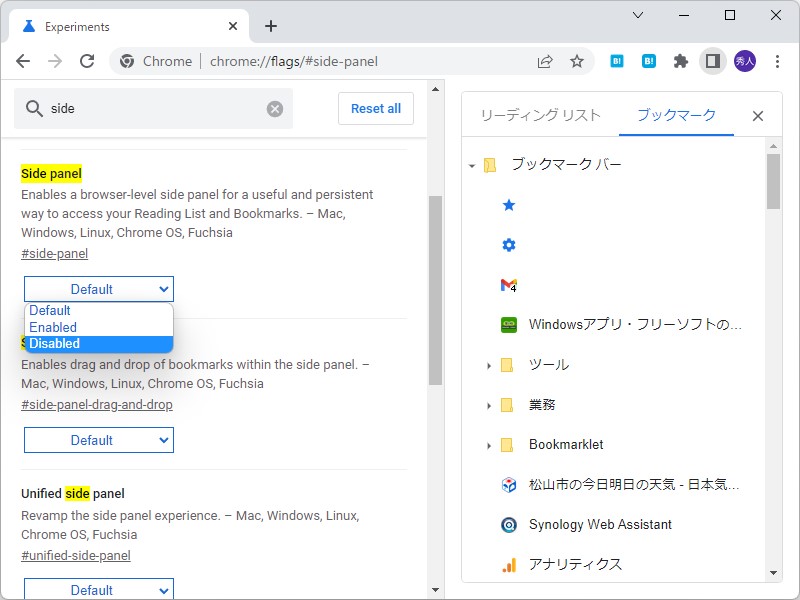Clear the search field with the X button
The height and width of the screenshot is (600, 800).
274,108
